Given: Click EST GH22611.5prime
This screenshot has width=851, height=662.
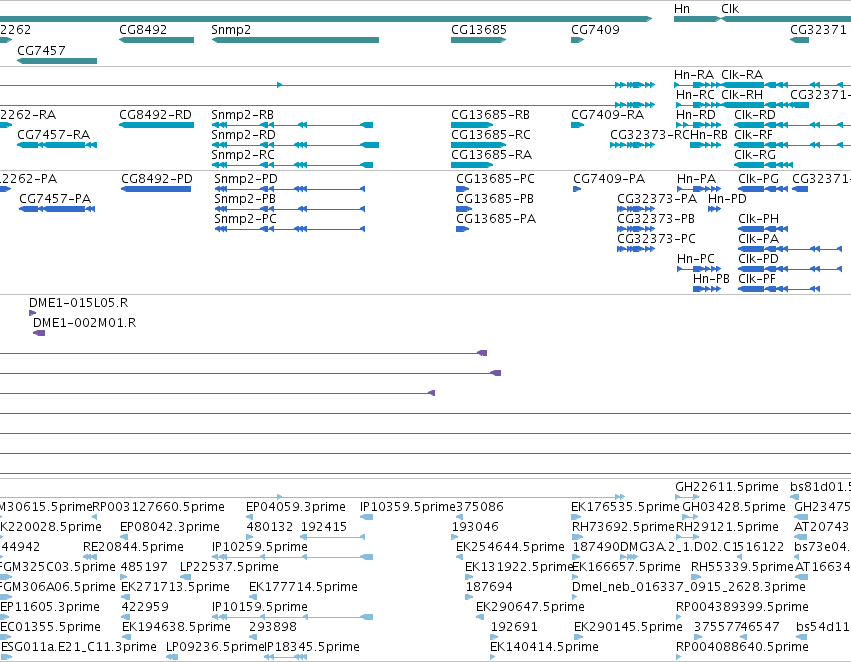Looking at the screenshot, I should (x=727, y=487).
